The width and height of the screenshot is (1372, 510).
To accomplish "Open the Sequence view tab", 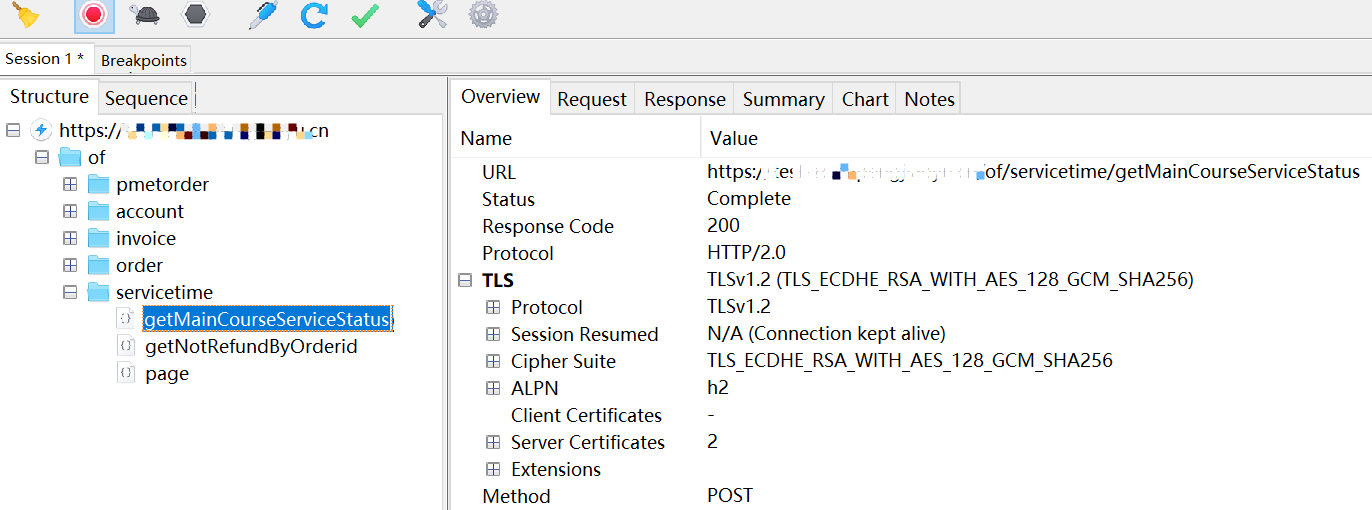I will point(146,98).
